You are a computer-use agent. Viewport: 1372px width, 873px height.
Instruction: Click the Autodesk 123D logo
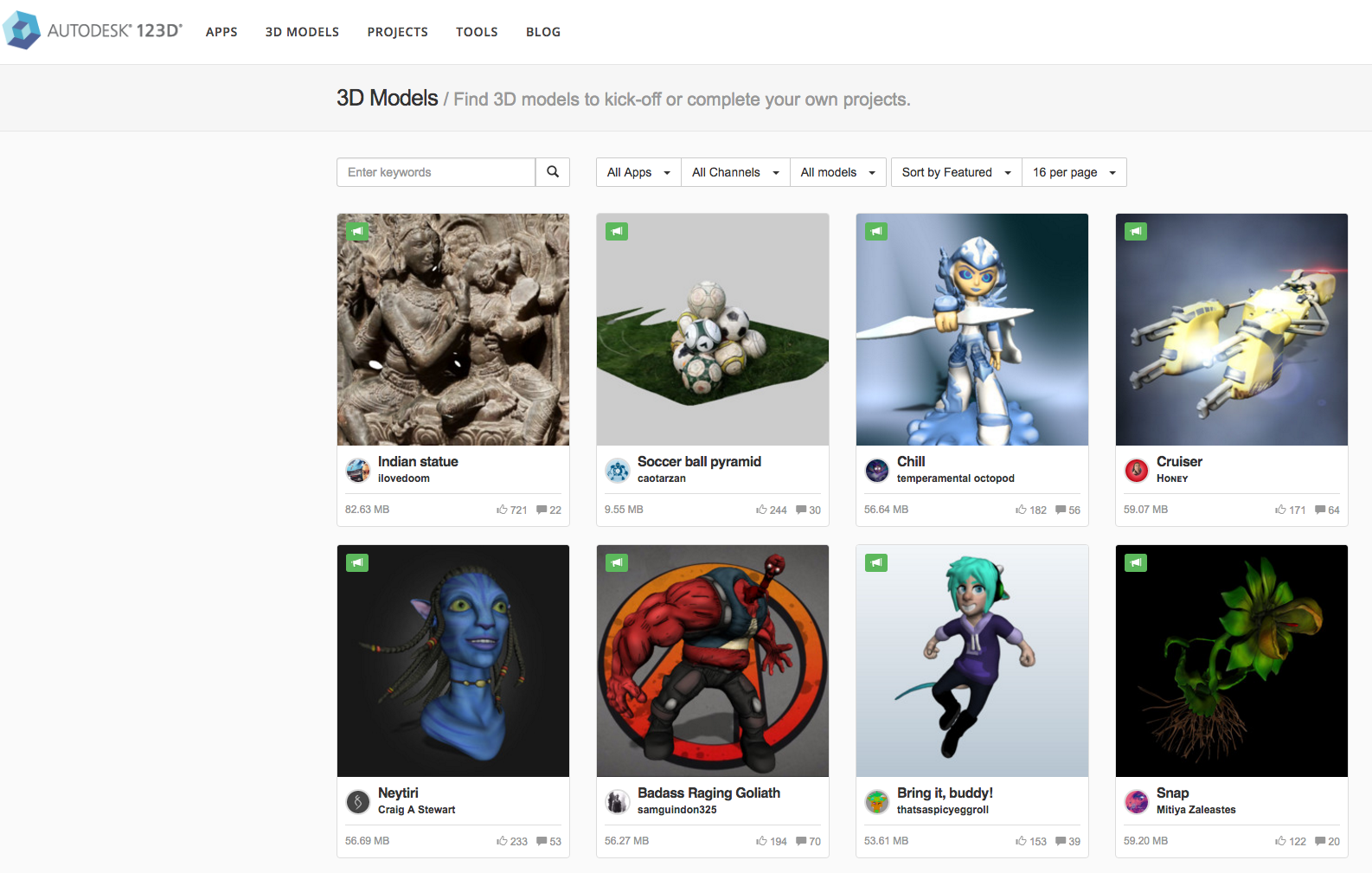tap(93, 30)
